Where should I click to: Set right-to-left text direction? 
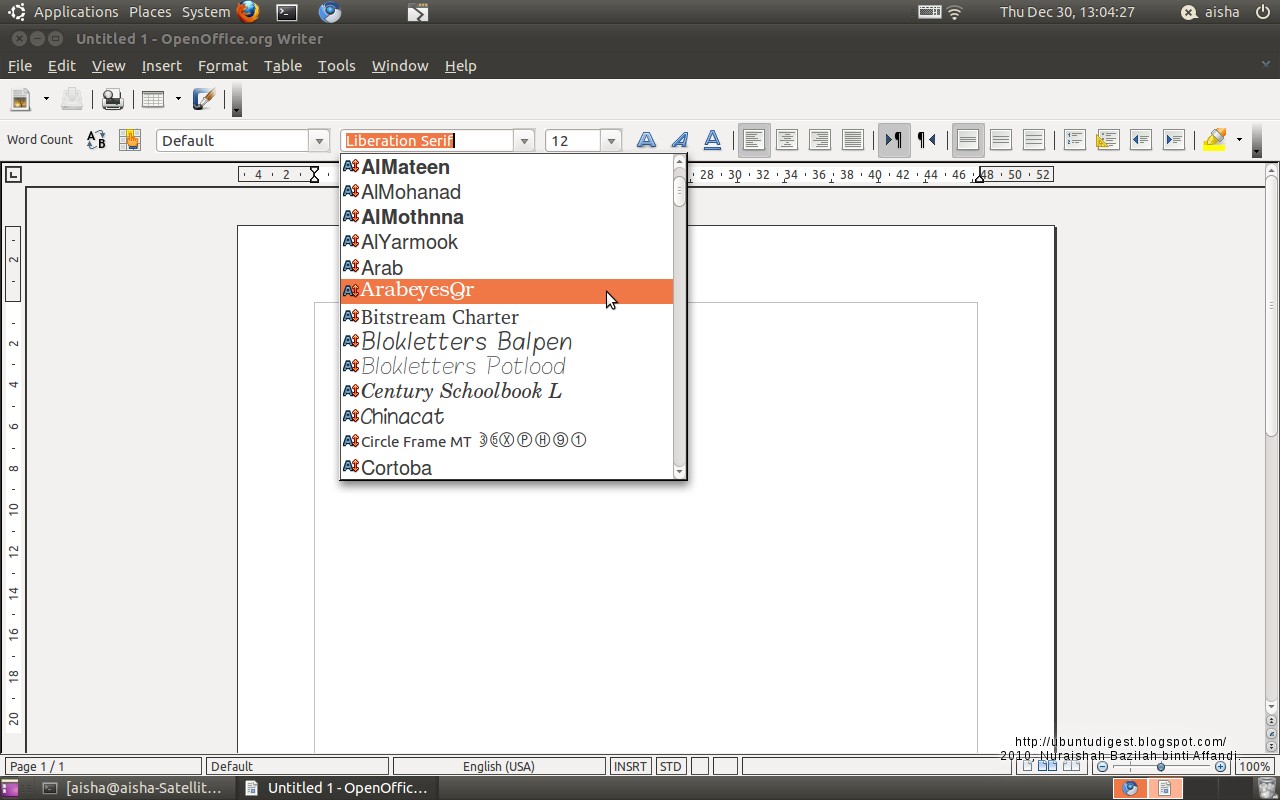tap(927, 140)
